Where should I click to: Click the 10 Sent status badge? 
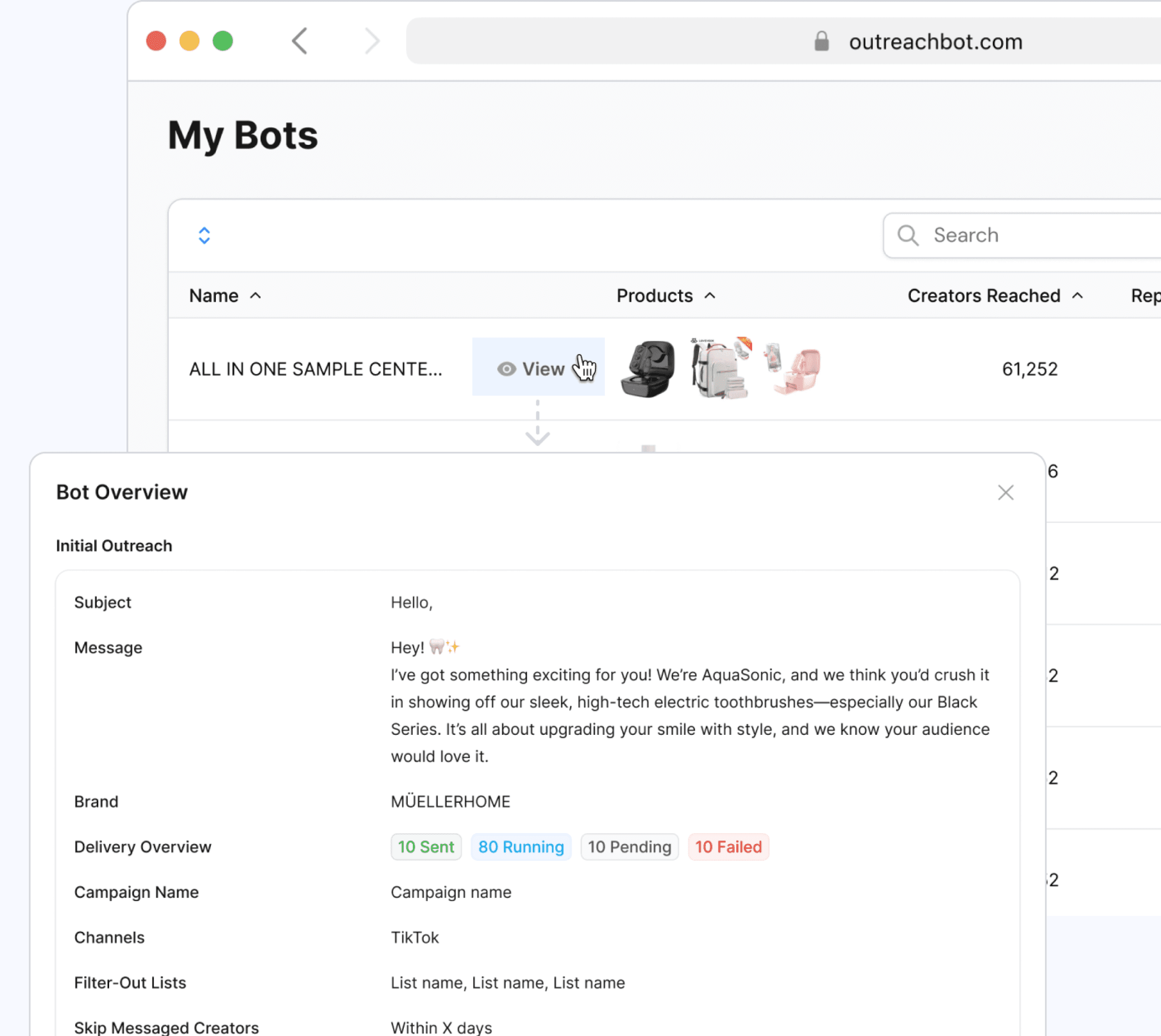pos(426,847)
